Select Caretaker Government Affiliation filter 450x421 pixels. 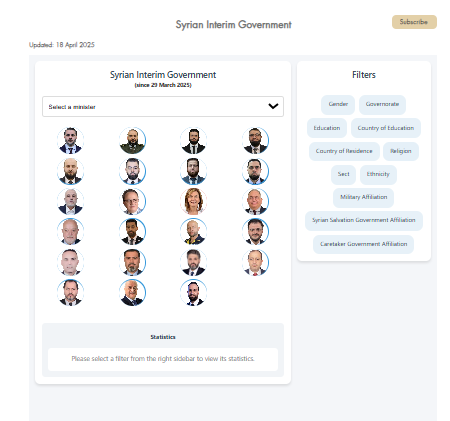tap(363, 244)
